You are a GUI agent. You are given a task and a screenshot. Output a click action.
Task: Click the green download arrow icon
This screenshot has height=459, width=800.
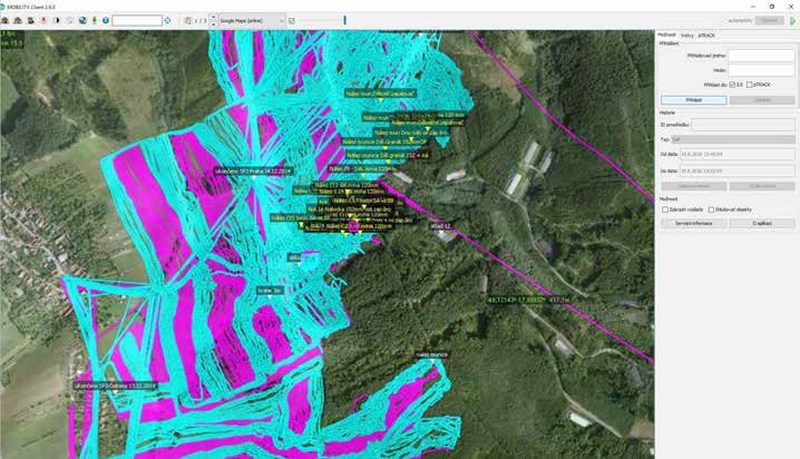click(92, 20)
